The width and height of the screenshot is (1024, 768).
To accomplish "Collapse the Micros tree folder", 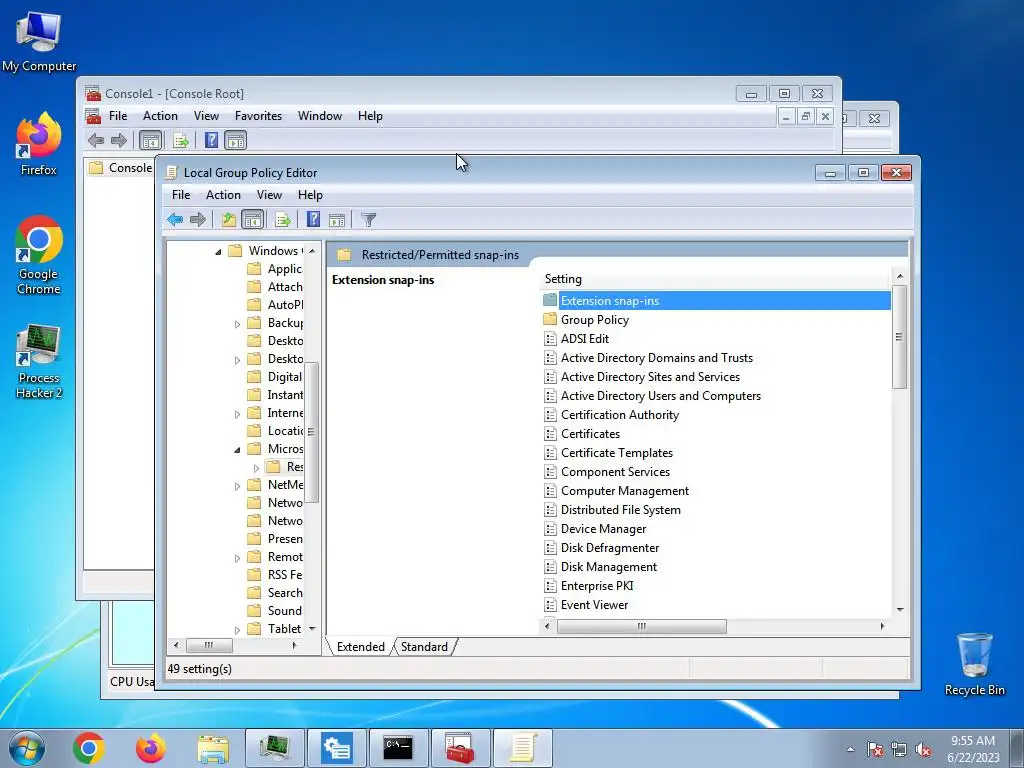I will tap(237, 449).
